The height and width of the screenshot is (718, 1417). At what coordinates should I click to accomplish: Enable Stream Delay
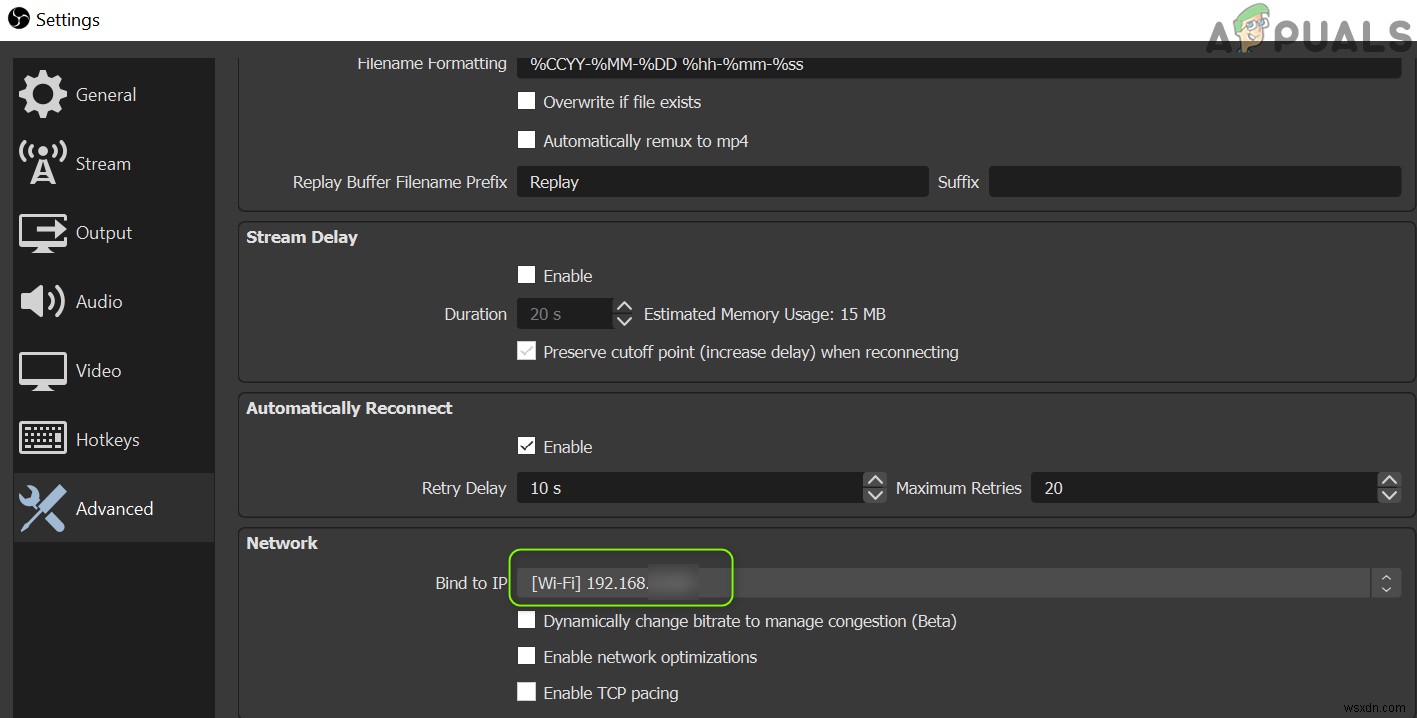(x=526, y=275)
